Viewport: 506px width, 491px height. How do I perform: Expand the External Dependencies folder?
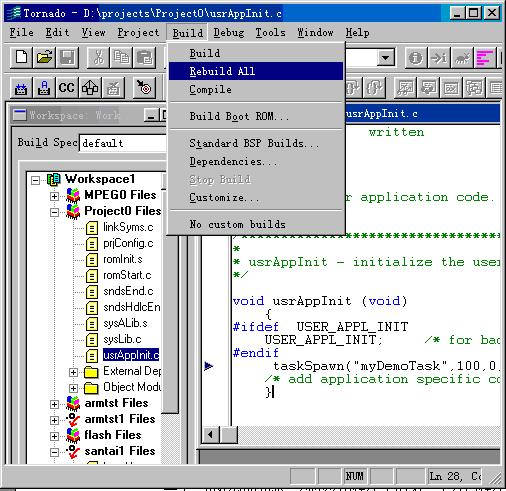coord(73,372)
